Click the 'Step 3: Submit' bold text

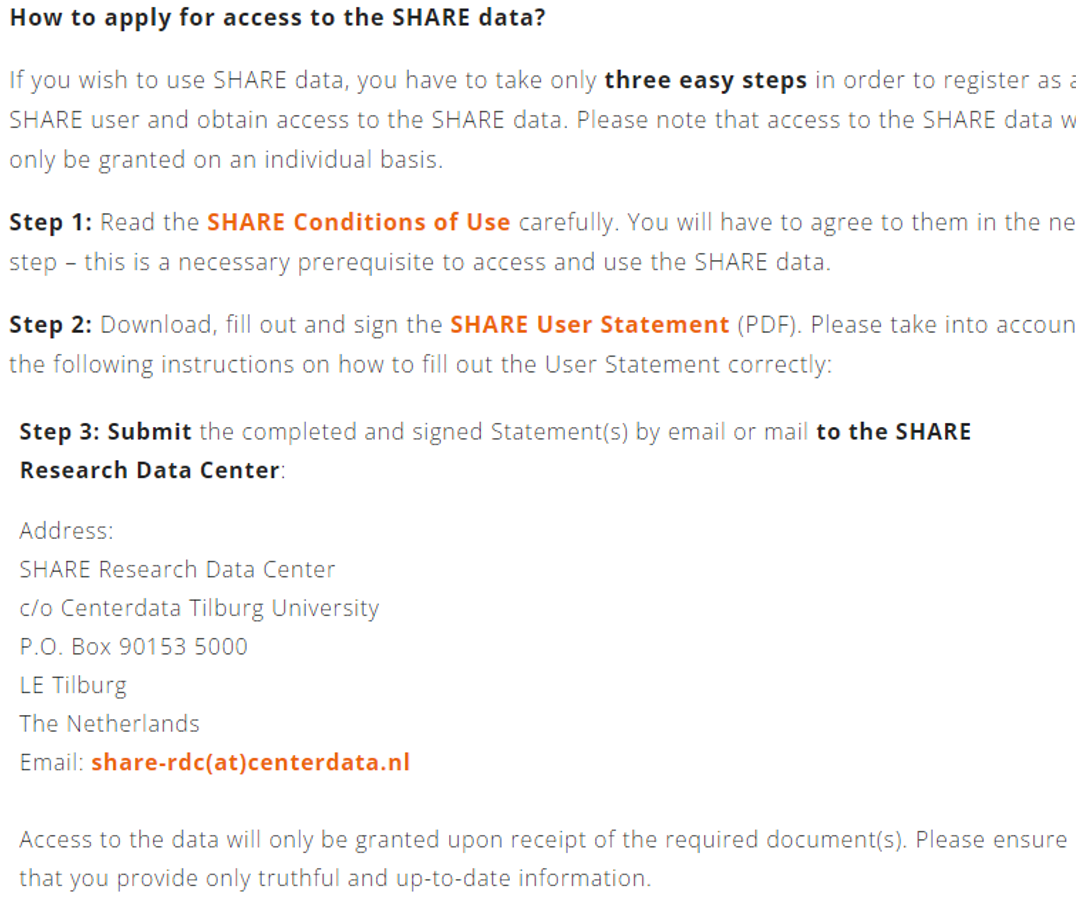[106, 432]
